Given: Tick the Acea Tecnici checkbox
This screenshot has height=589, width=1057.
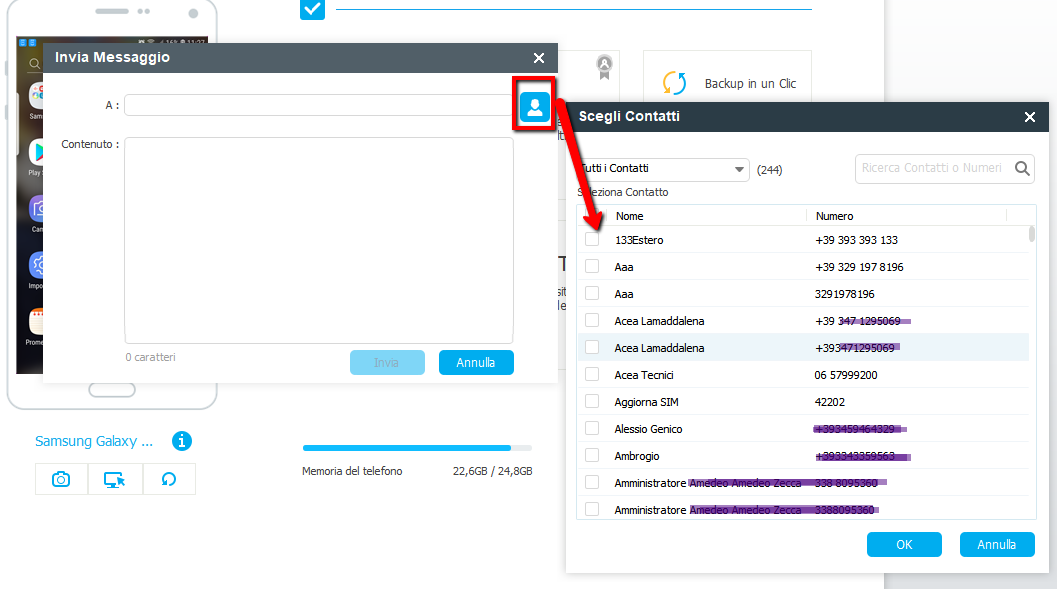Looking at the screenshot, I should [592, 374].
